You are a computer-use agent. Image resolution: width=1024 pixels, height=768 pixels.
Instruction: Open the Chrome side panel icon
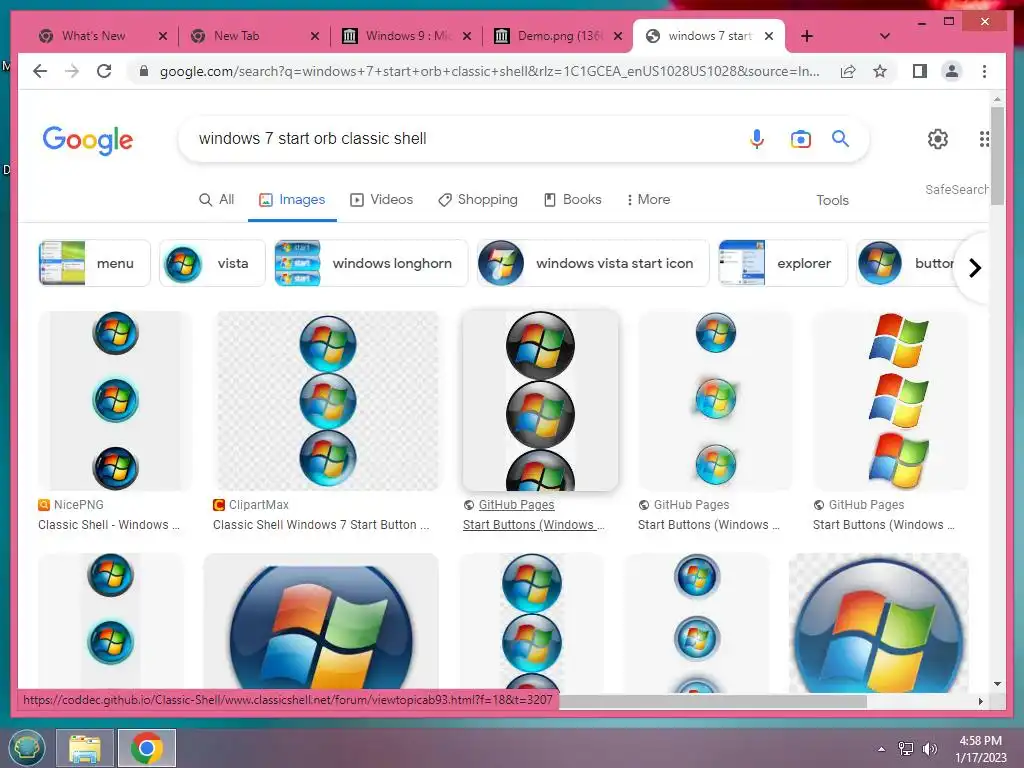920,71
